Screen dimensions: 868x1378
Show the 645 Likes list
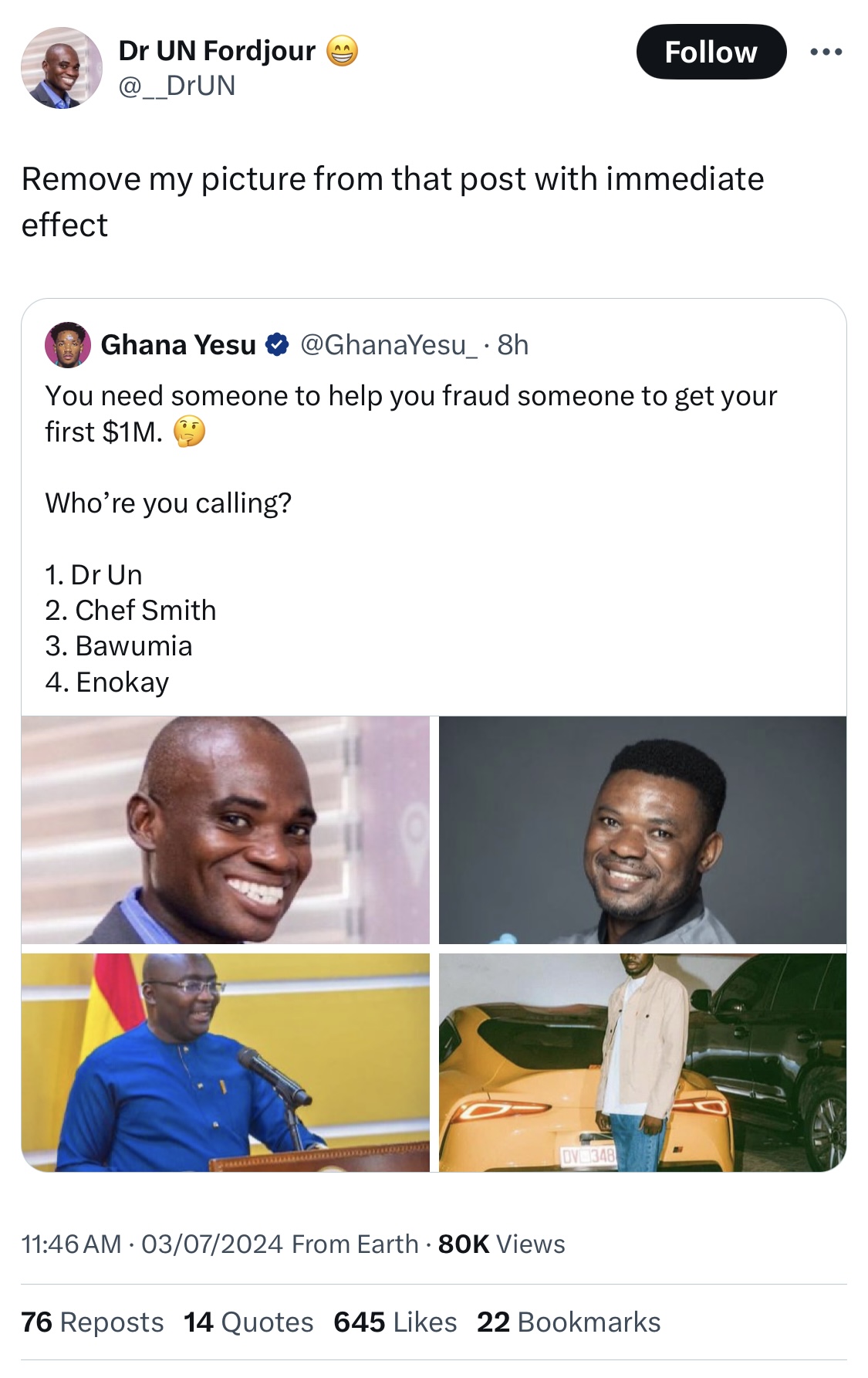point(395,1322)
